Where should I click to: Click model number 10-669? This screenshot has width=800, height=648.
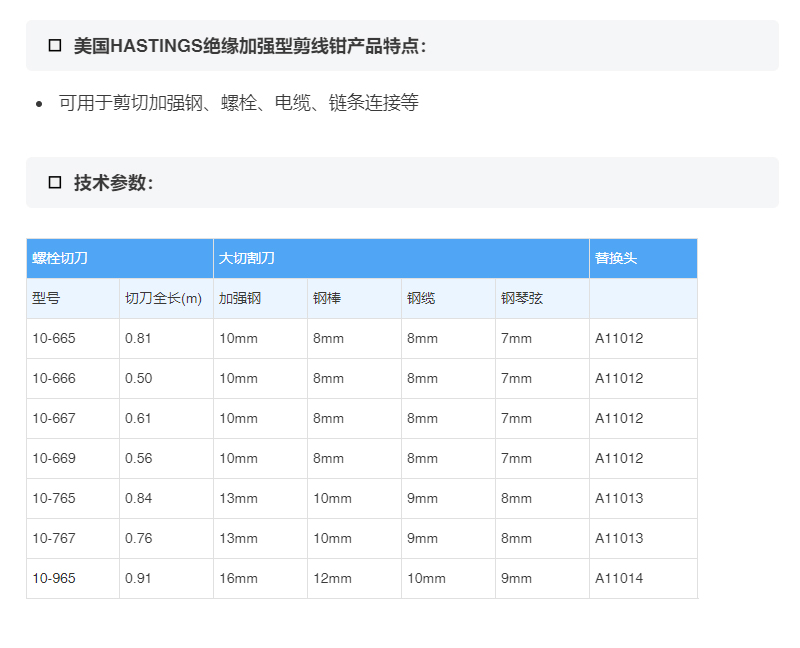click(54, 458)
